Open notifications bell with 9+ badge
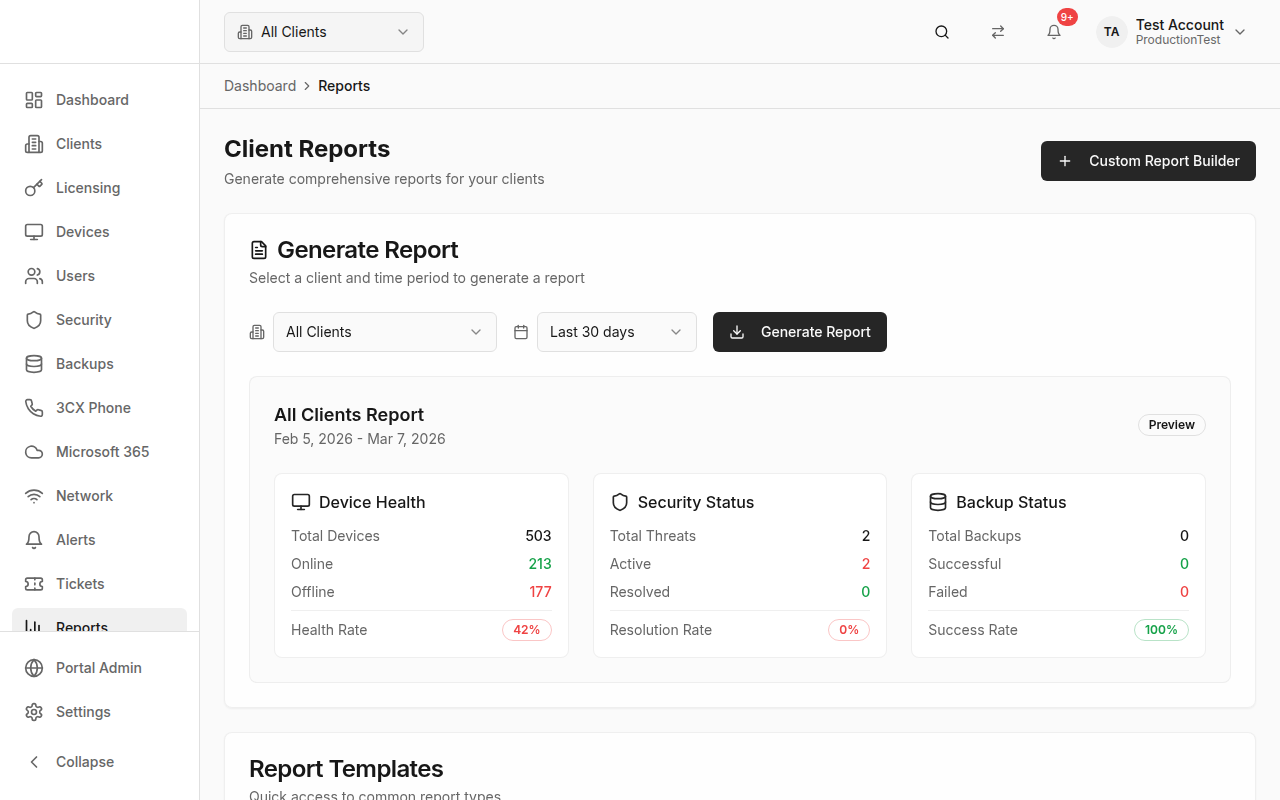1280x800 pixels. click(1054, 32)
